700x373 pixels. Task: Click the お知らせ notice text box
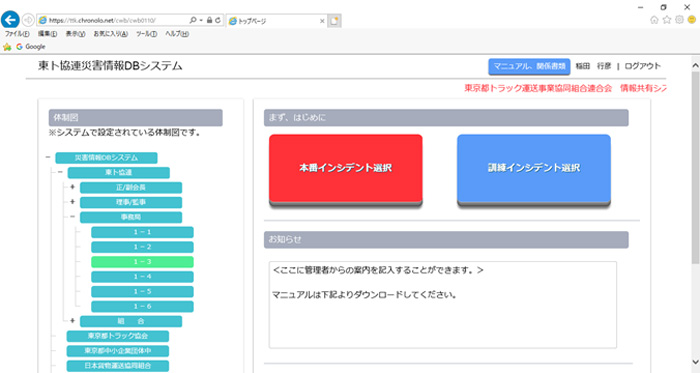tap(443, 305)
